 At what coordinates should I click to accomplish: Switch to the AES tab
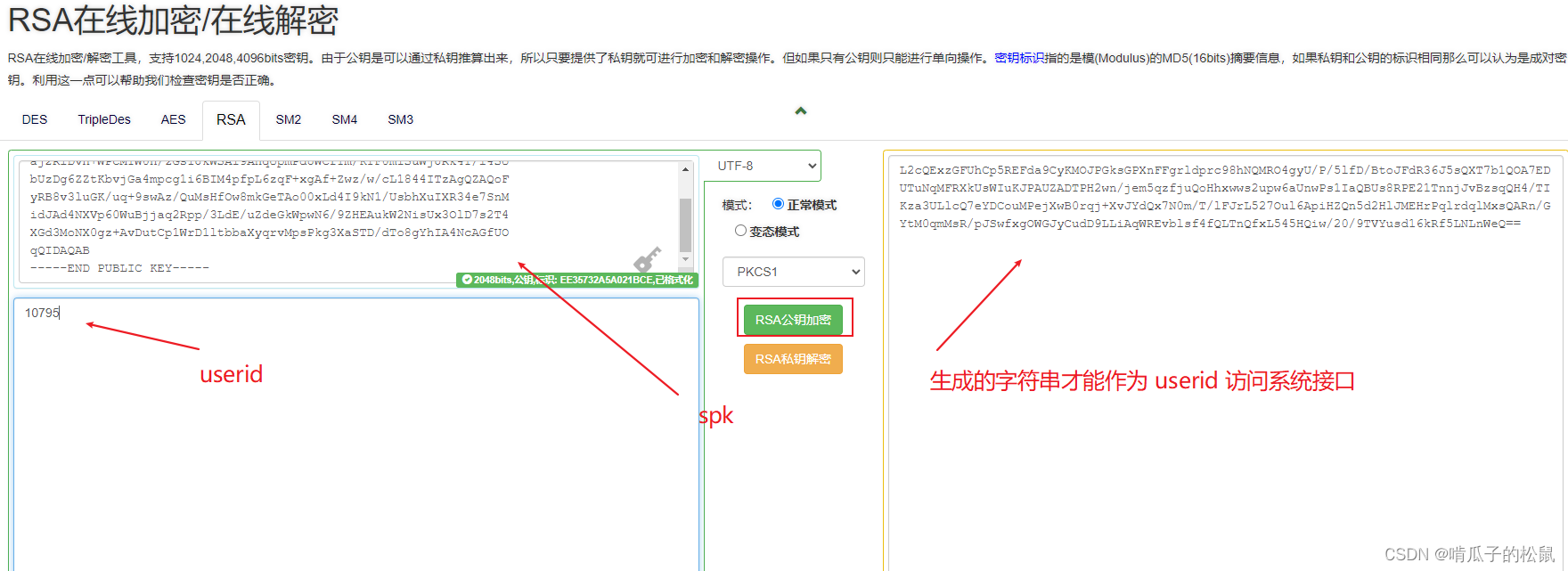coord(174,119)
